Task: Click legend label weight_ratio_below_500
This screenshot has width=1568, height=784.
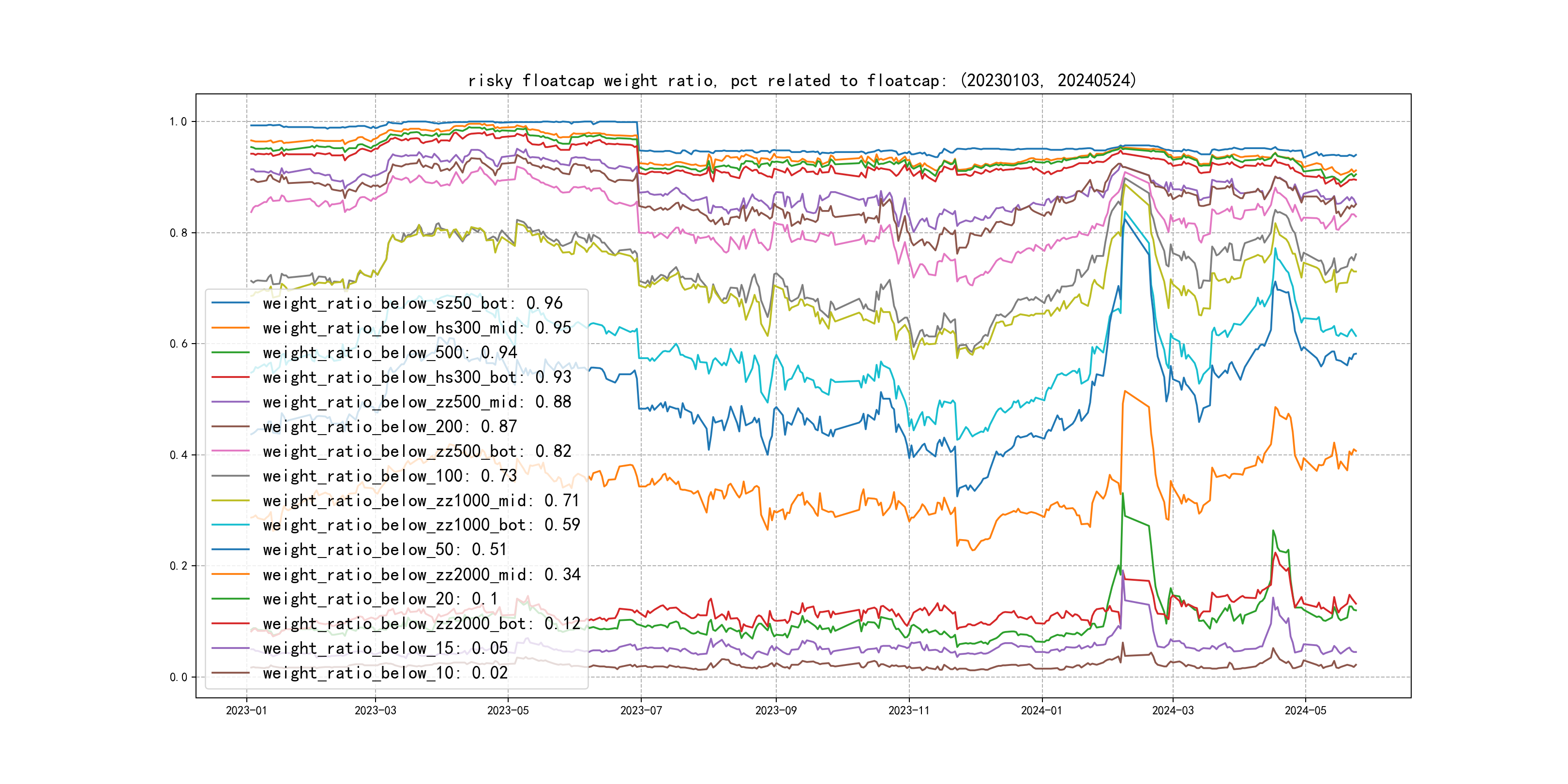Action: point(390,352)
